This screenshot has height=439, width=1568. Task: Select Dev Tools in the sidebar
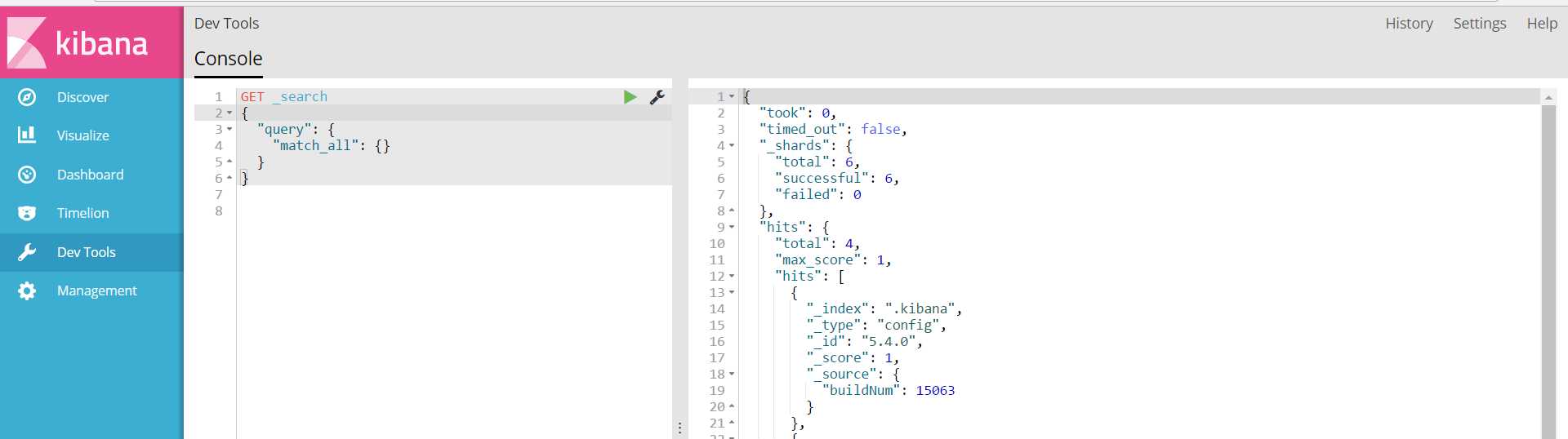point(86,252)
